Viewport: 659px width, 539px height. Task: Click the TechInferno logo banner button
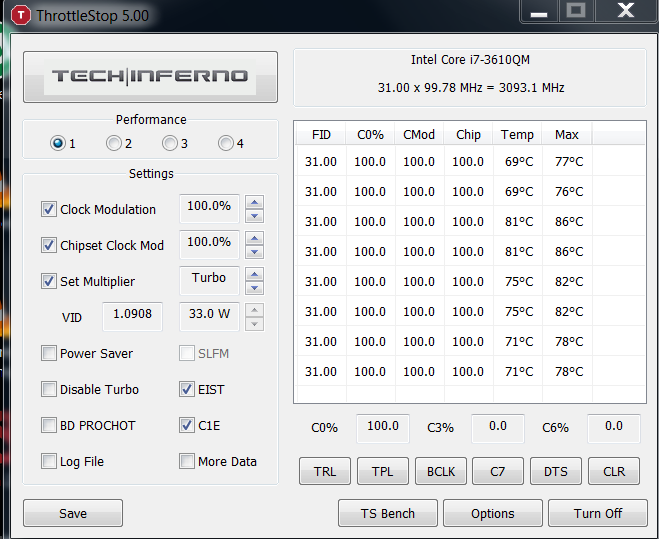[x=150, y=77]
